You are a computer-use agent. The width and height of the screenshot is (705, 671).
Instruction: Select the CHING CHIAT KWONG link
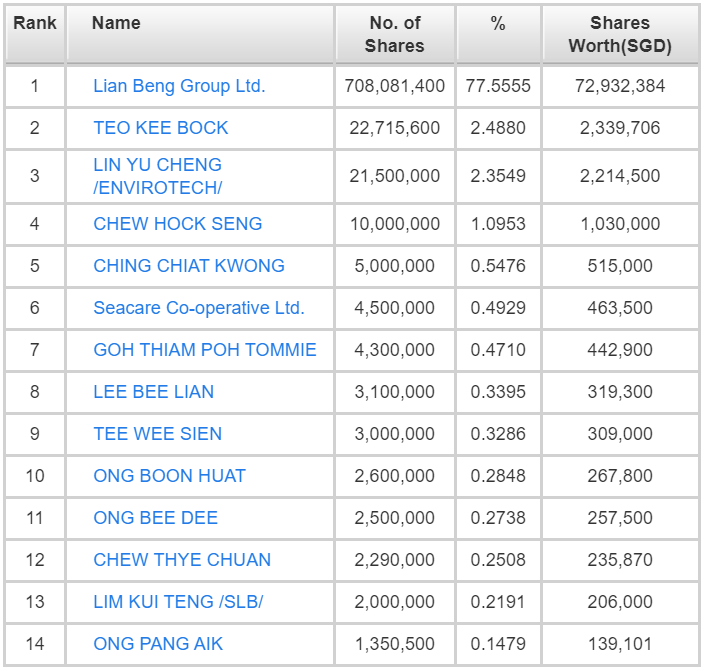pos(189,266)
